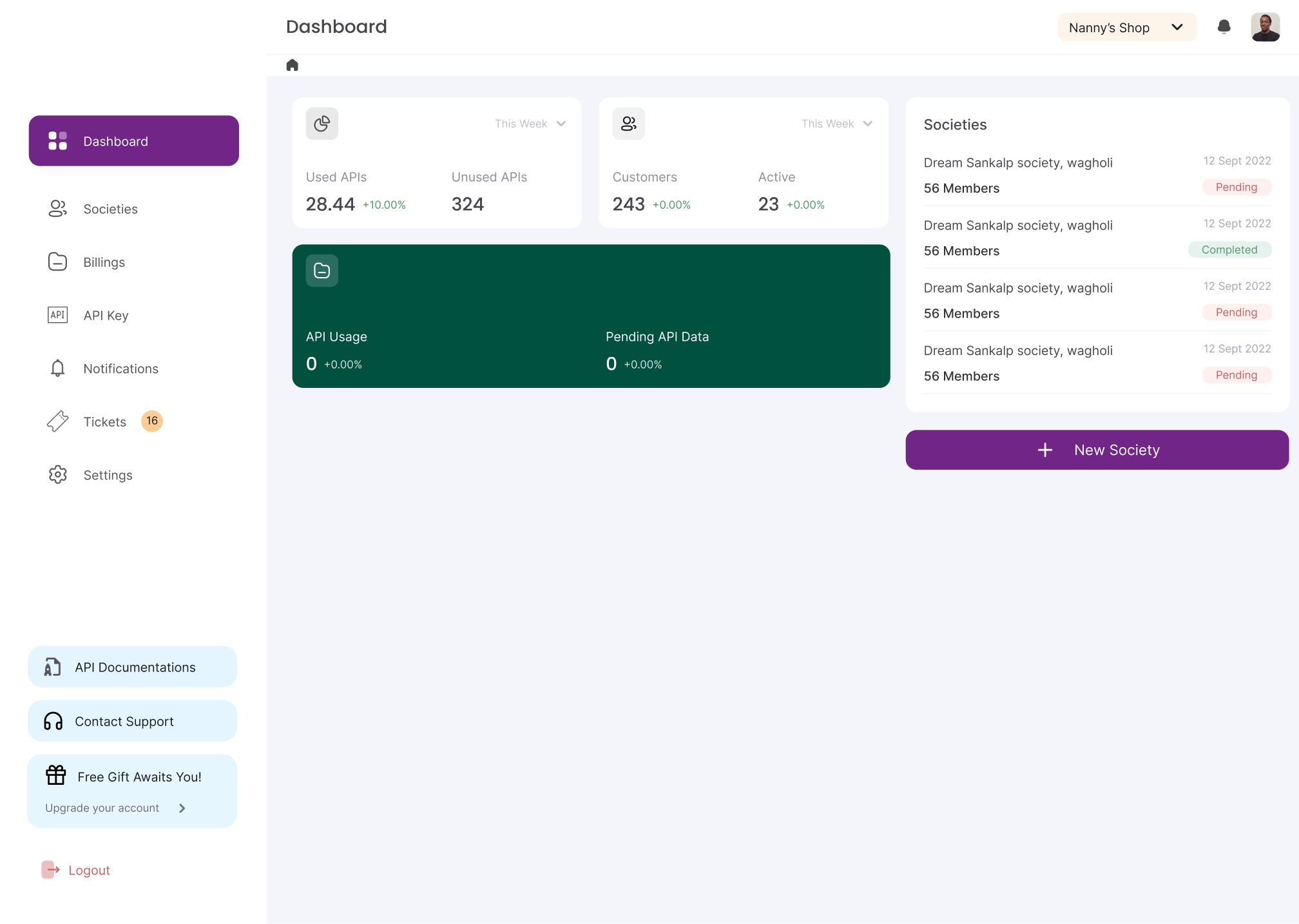Click the customers icon on stats card

[x=628, y=124]
